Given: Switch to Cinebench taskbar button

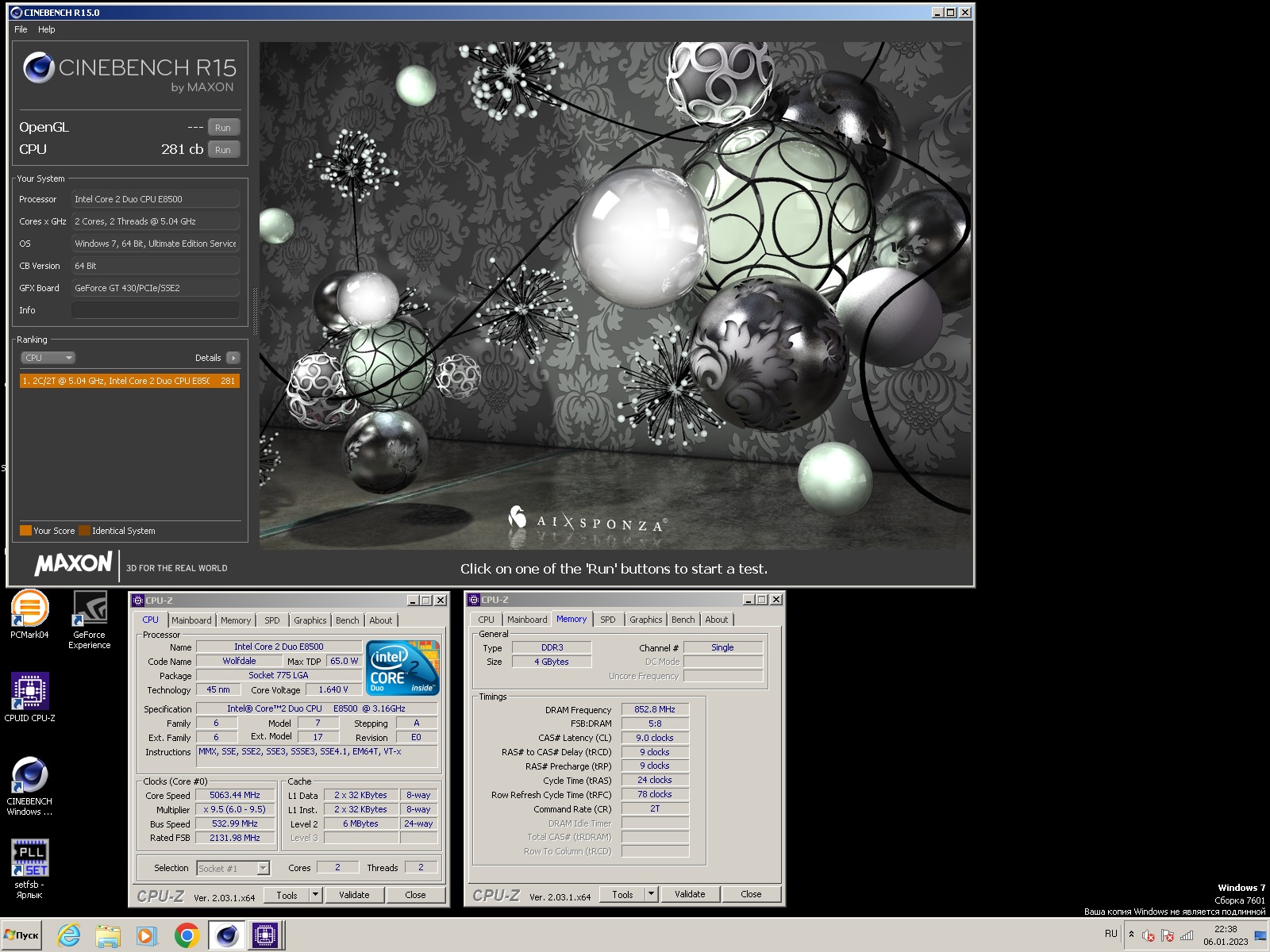Looking at the screenshot, I should pos(226,935).
